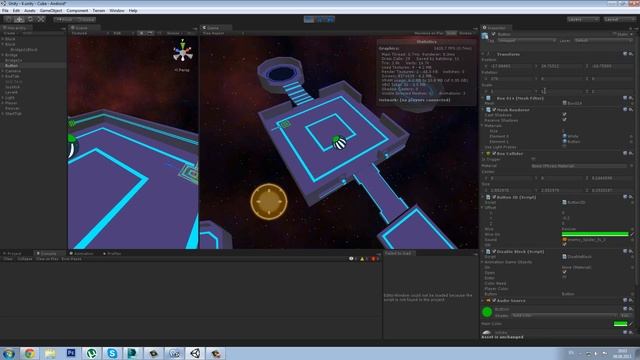Enable Use Light Probes checkbox
The height and width of the screenshot is (360, 640).
point(564,147)
